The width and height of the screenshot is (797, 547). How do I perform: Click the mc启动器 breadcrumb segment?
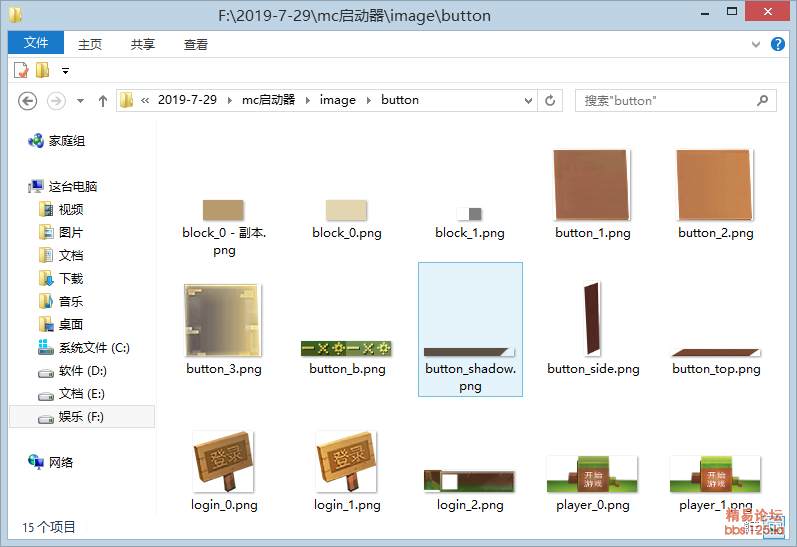coord(268,100)
